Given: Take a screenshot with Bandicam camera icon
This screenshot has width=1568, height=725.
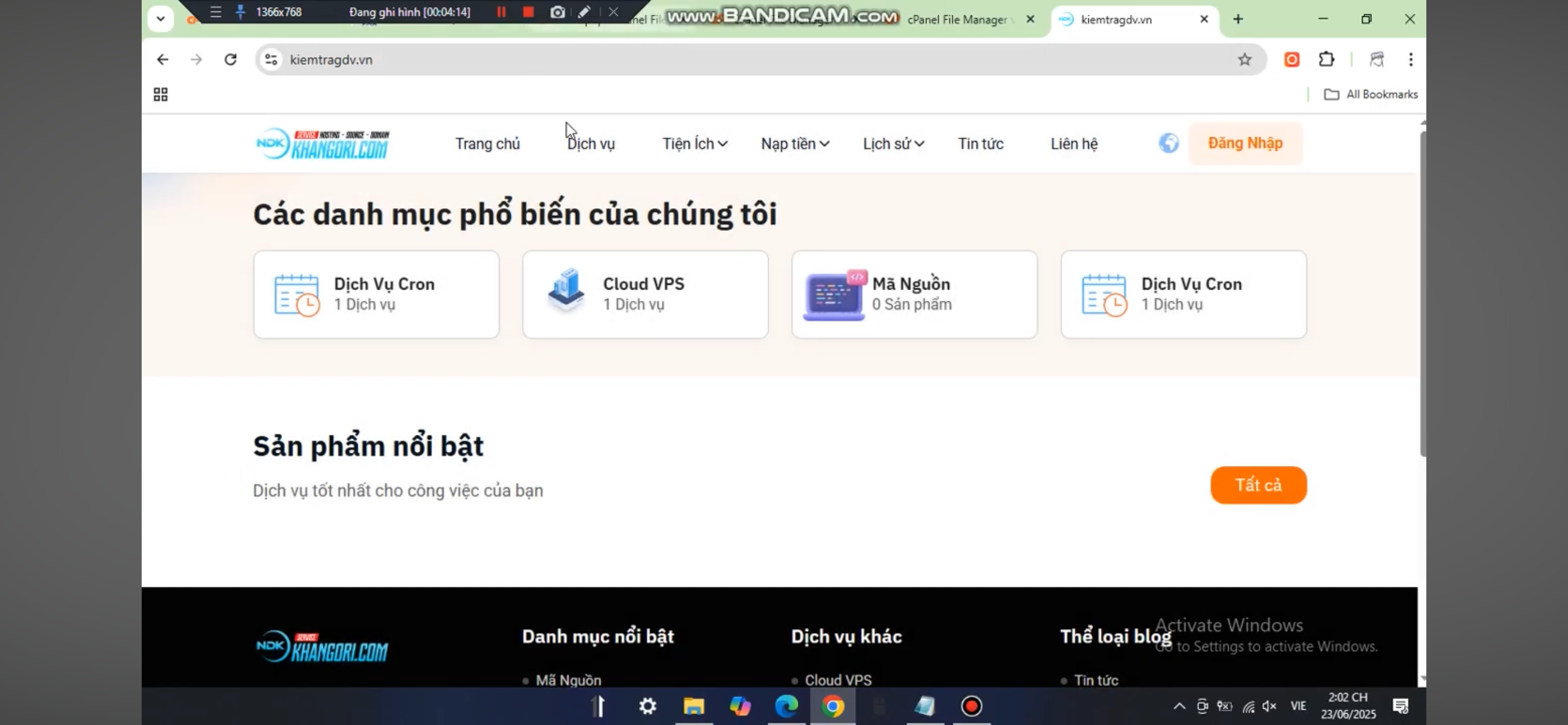Looking at the screenshot, I should (557, 12).
